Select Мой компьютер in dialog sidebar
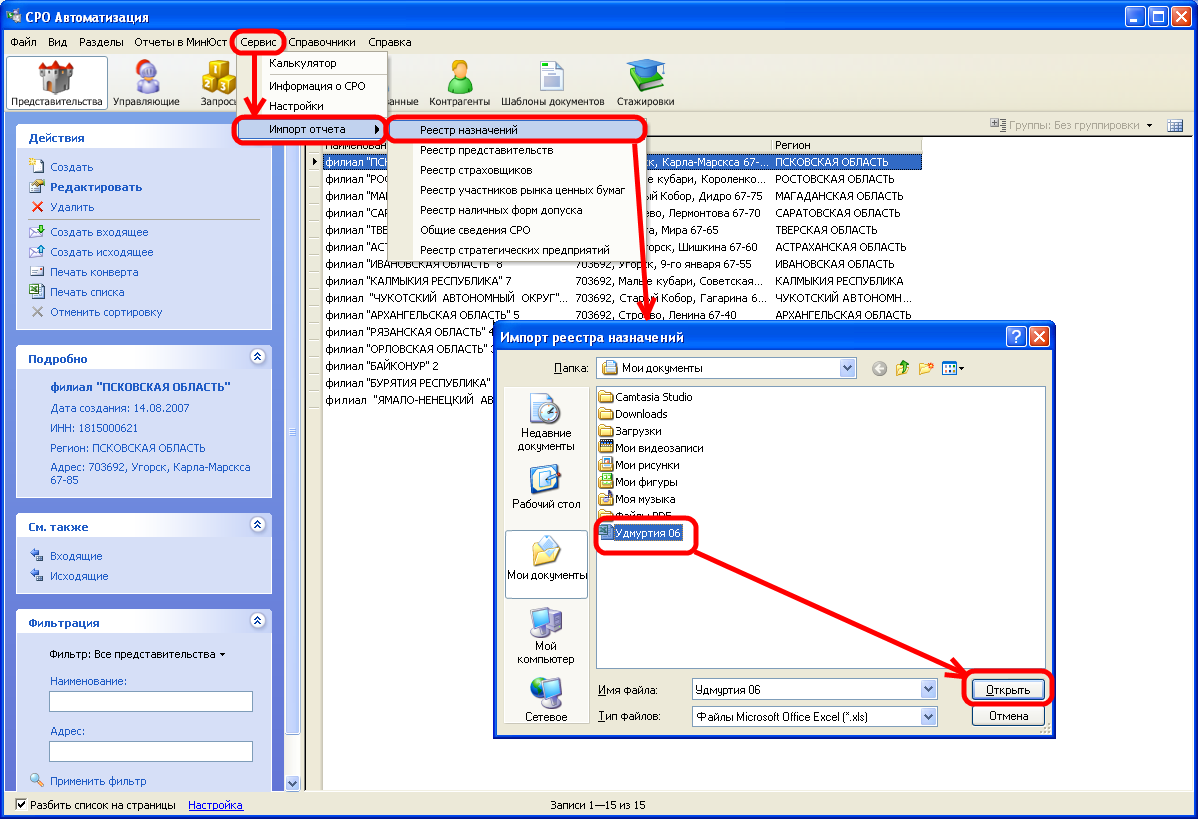 (x=546, y=636)
